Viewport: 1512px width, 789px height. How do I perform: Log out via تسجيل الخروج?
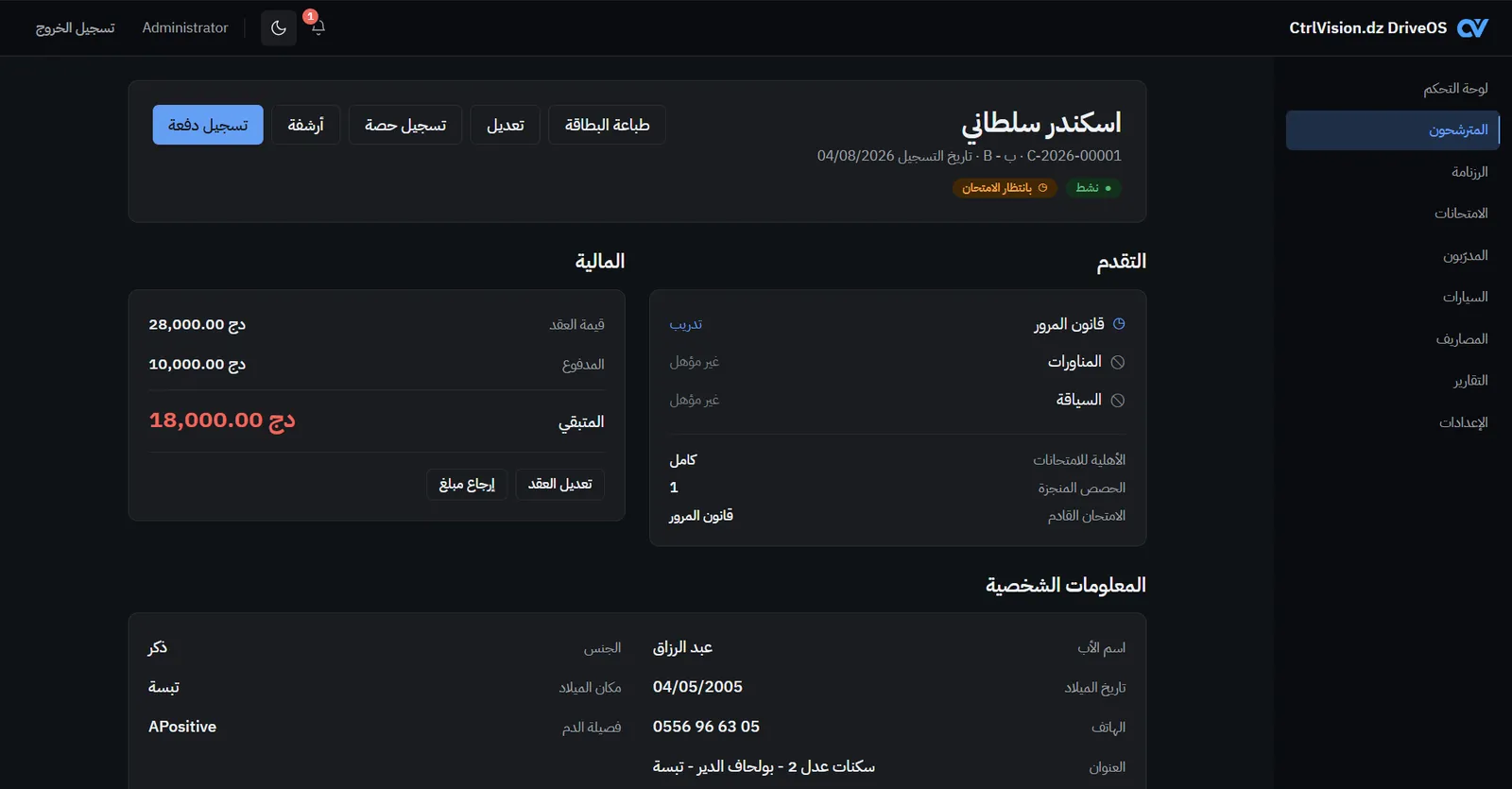[76, 28]
